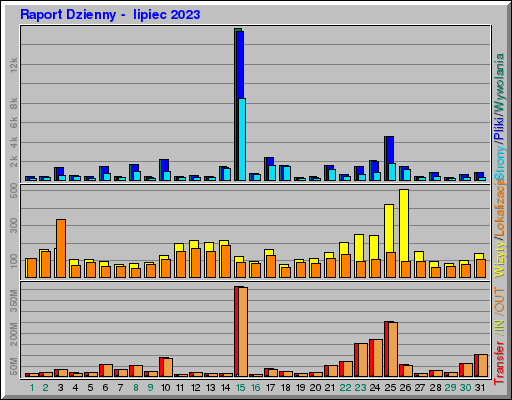Click day label 8 on the x-axis
This screenshot has width=512, height=400.
point(136,388)
